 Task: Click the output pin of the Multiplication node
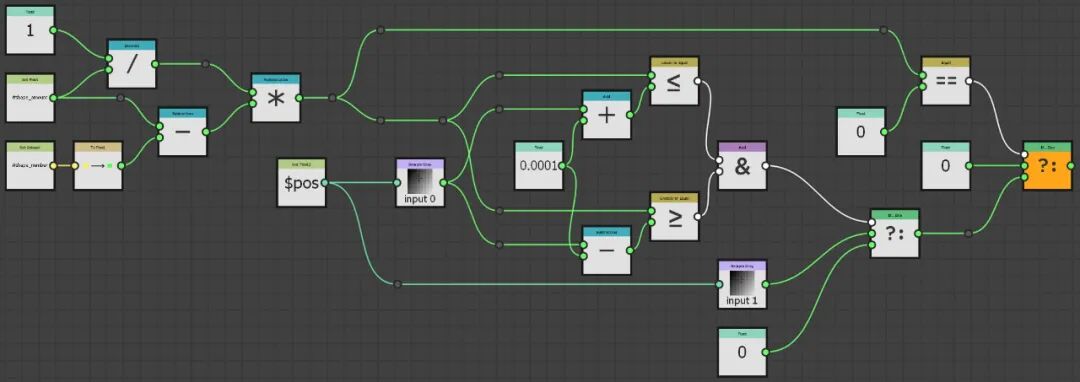(299, 98)
